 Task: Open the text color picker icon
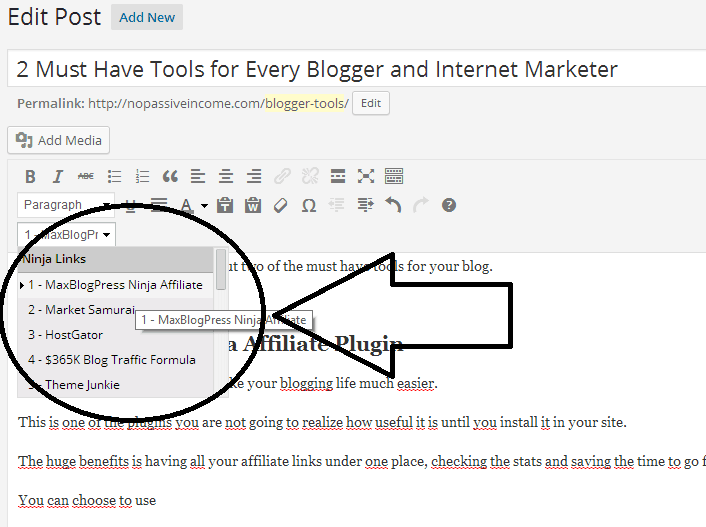186,205
